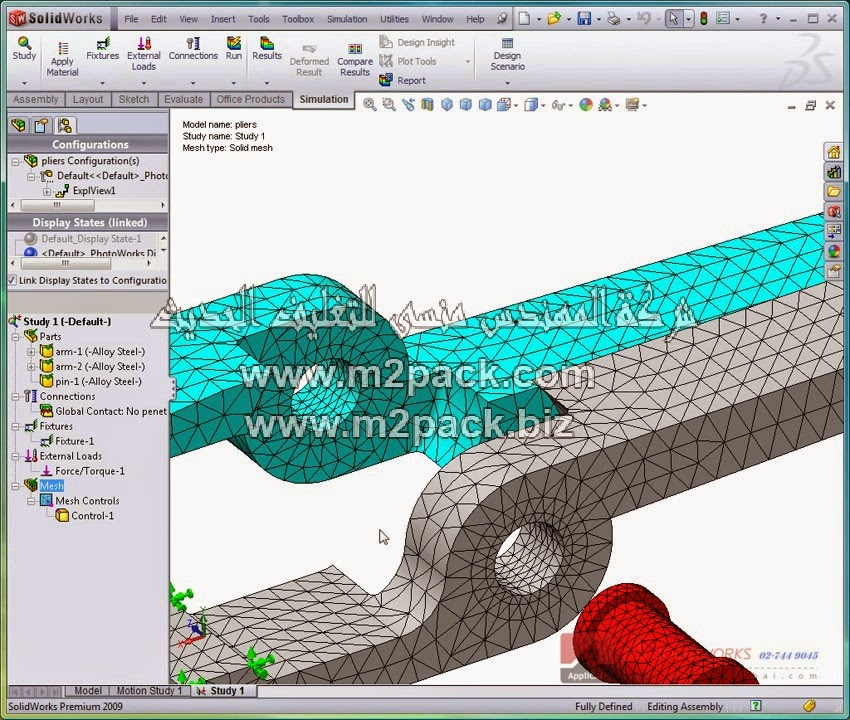
Task: Click the Save toolbar icon
Action: 584,19
